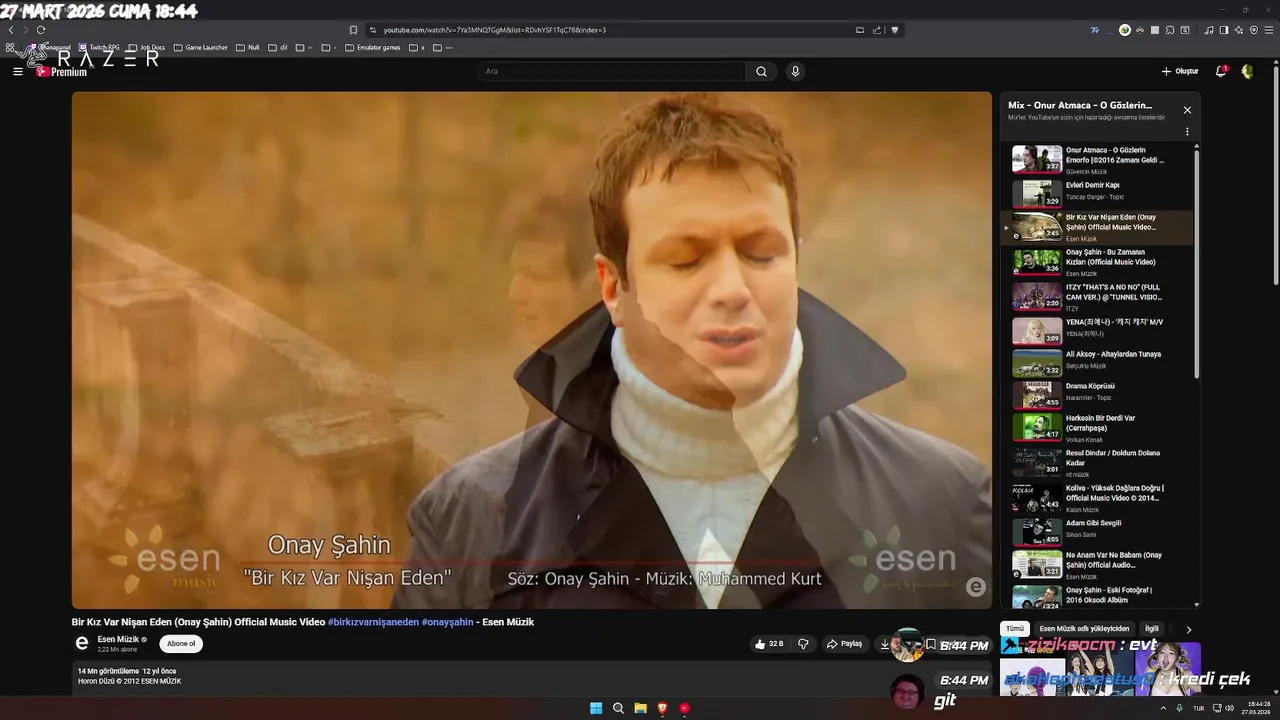1280x720 pixels.
Task: Open YouTube notifications bell
Action: (1221, 71)
